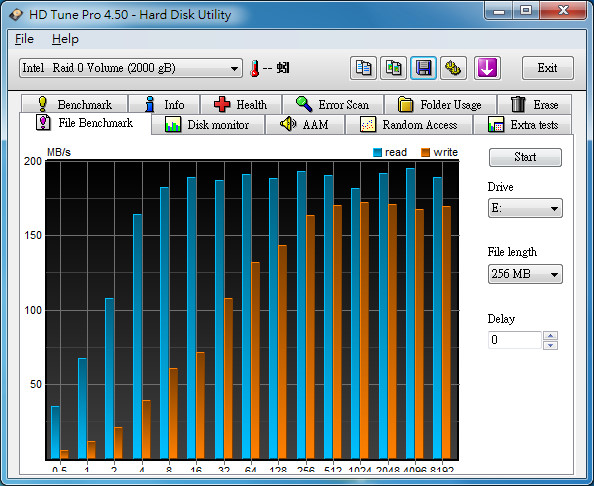Open the File menu
Image resolution: width=594 pixels, height=486 pixels.
tap(24, 39)
